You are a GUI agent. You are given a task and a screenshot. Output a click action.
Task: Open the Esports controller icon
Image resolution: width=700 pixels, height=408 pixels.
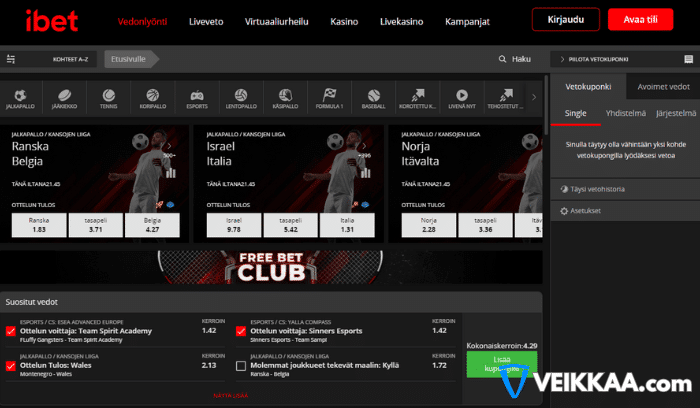click(197, 96)
